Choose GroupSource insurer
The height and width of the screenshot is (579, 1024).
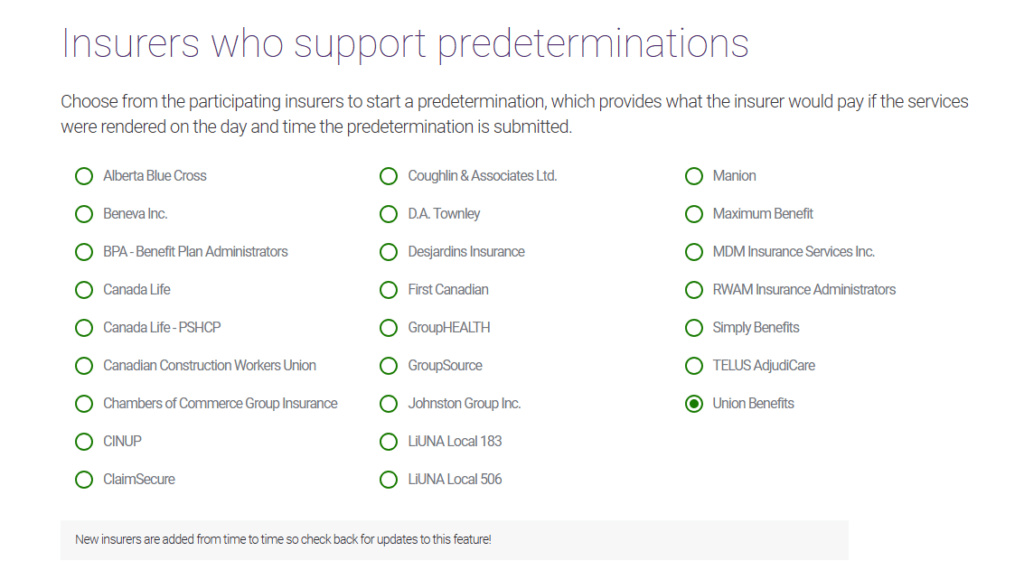coord(388,366)
